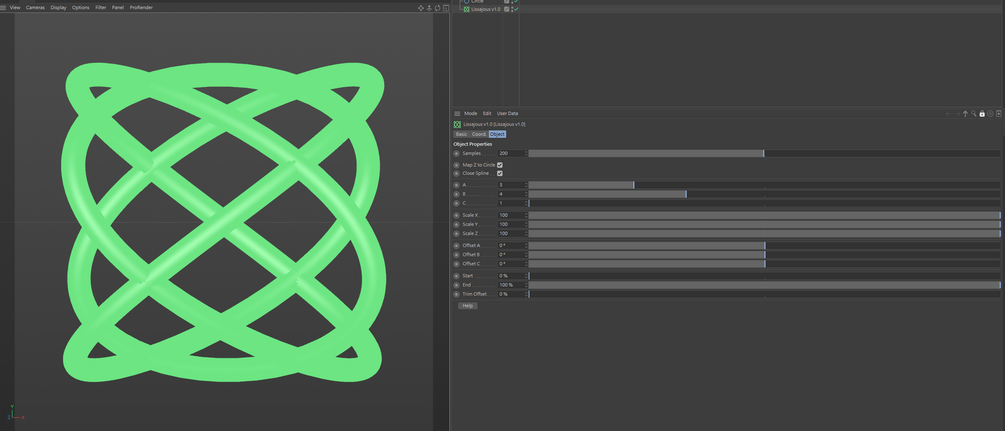The image size is (1005, 431).
Task: Click the Map Z to Circle keyframe circle
Action: point(456,165)
